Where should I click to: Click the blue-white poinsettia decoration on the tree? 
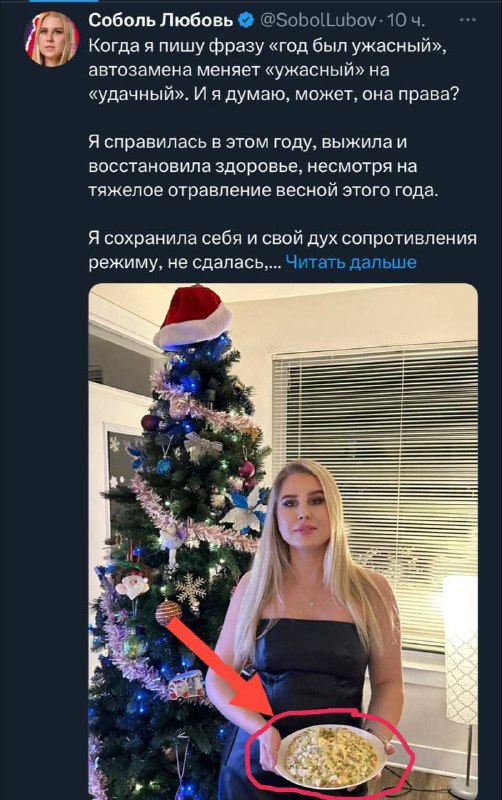click(244, 511)
